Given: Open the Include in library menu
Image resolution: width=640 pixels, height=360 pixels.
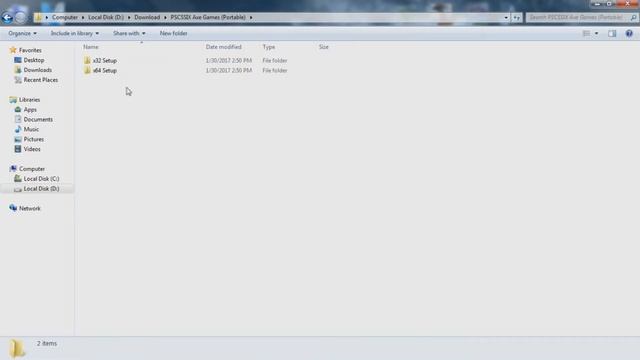Looking at the screenshot, I should 75,33.
